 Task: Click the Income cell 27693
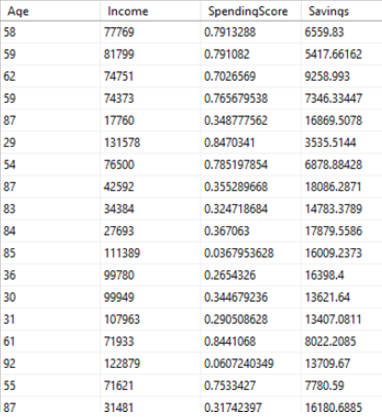(x=151, y=231)
